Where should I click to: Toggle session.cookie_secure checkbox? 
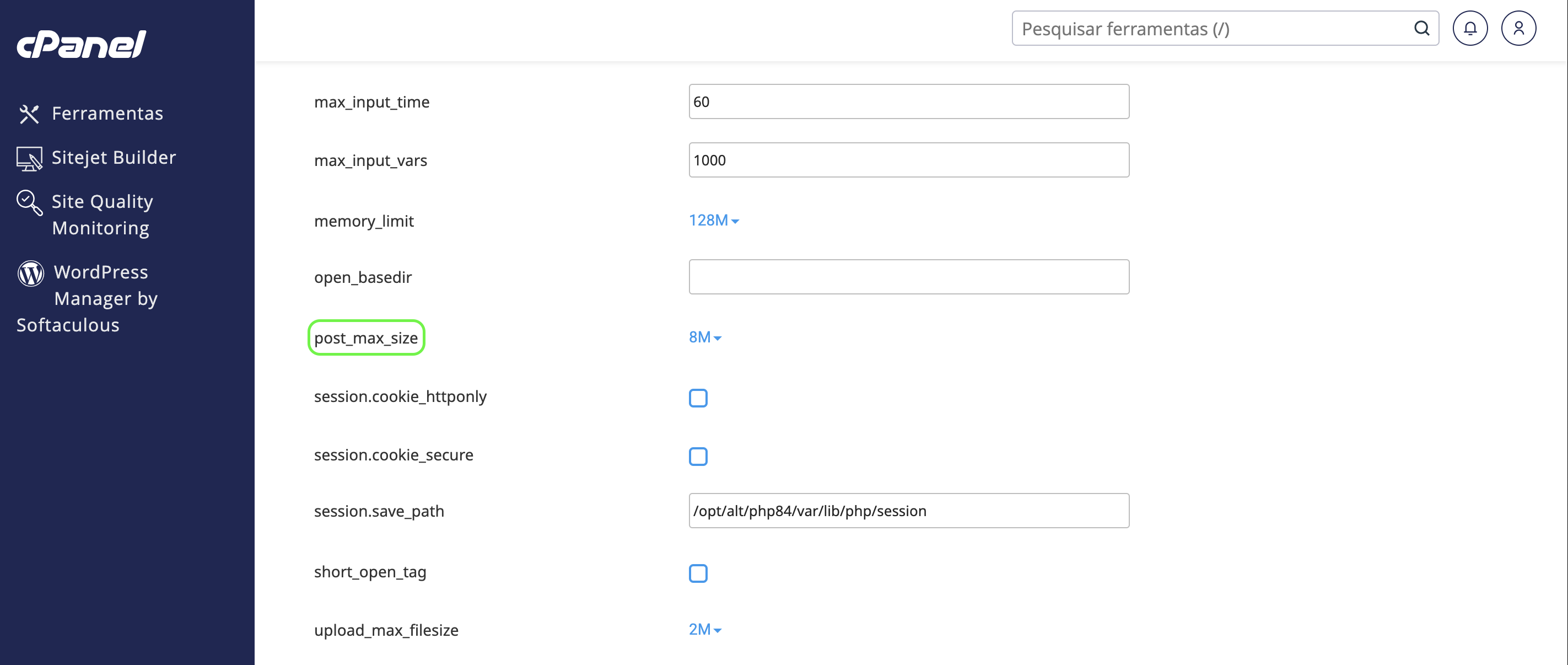pyautogui.click(x=698, y=456)
